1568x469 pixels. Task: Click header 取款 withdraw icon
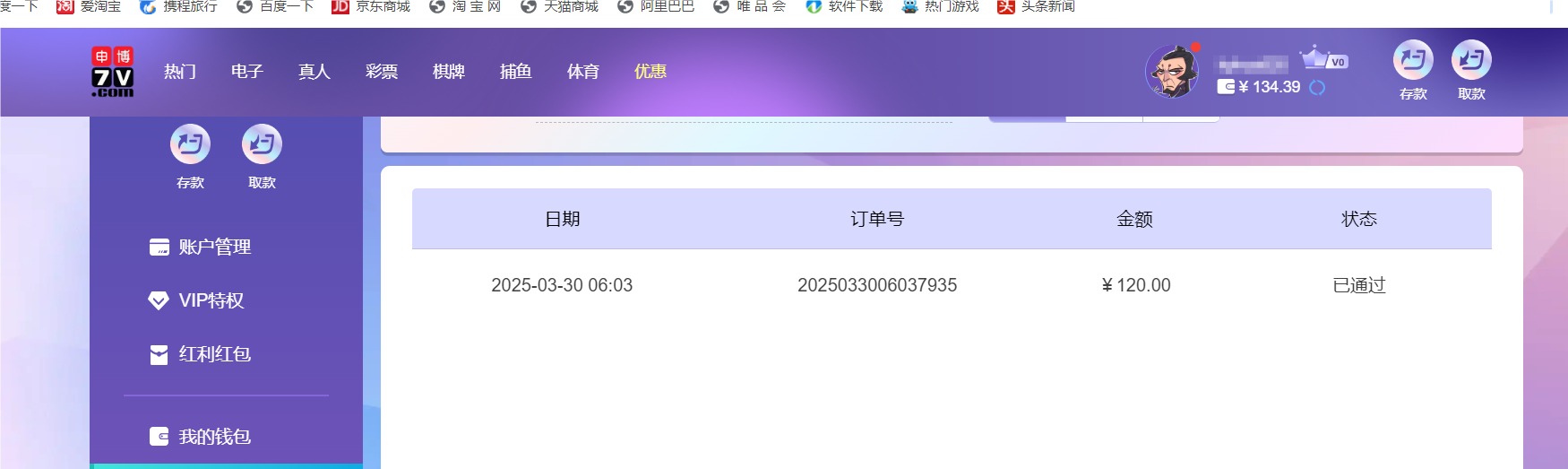coord(1471,60)
